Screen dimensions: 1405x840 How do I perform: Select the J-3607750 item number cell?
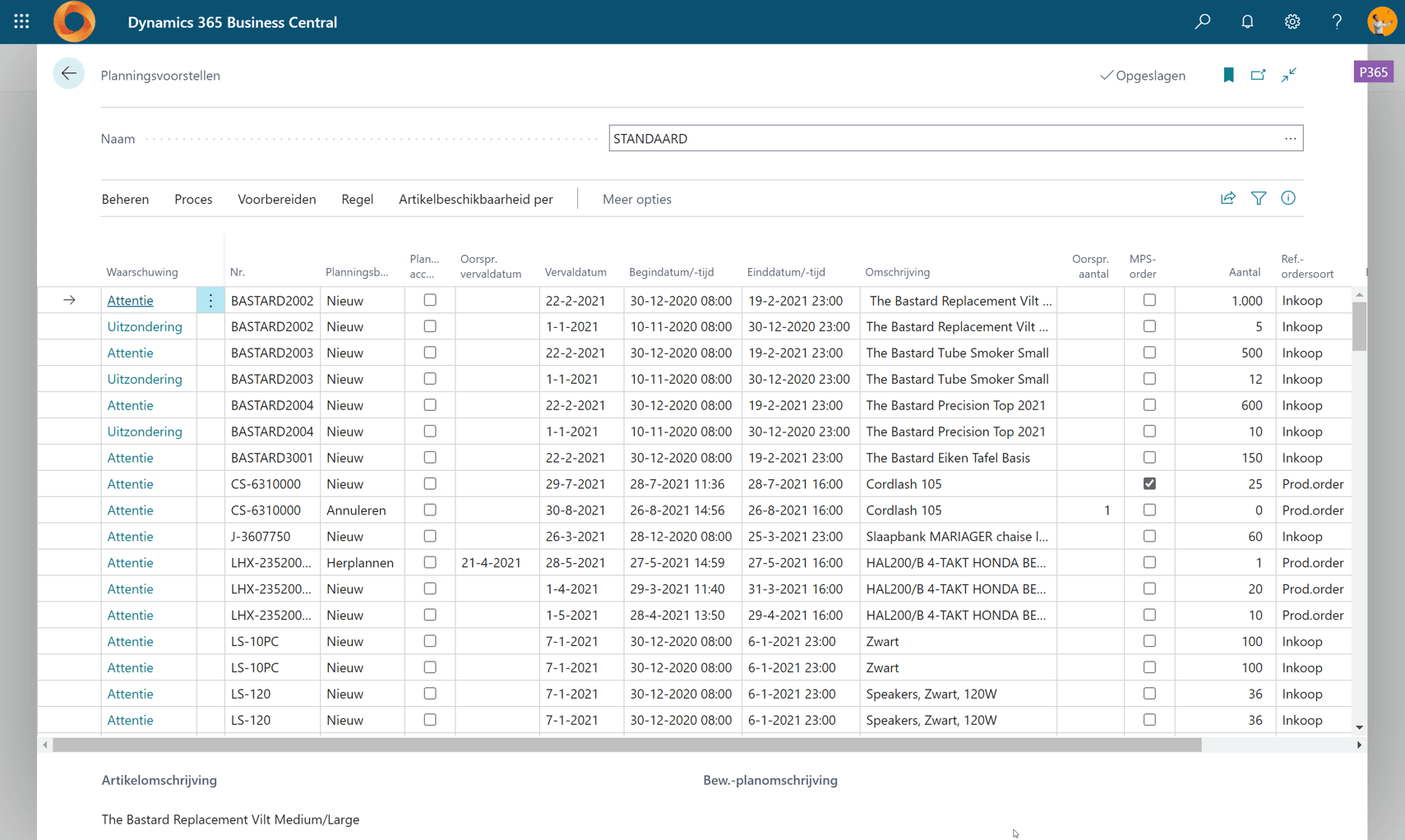(272, 537)
